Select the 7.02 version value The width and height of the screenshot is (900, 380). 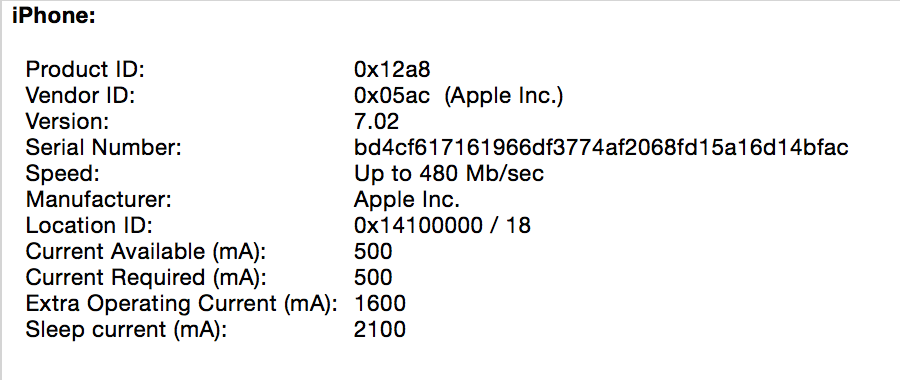tap(377, 122)
